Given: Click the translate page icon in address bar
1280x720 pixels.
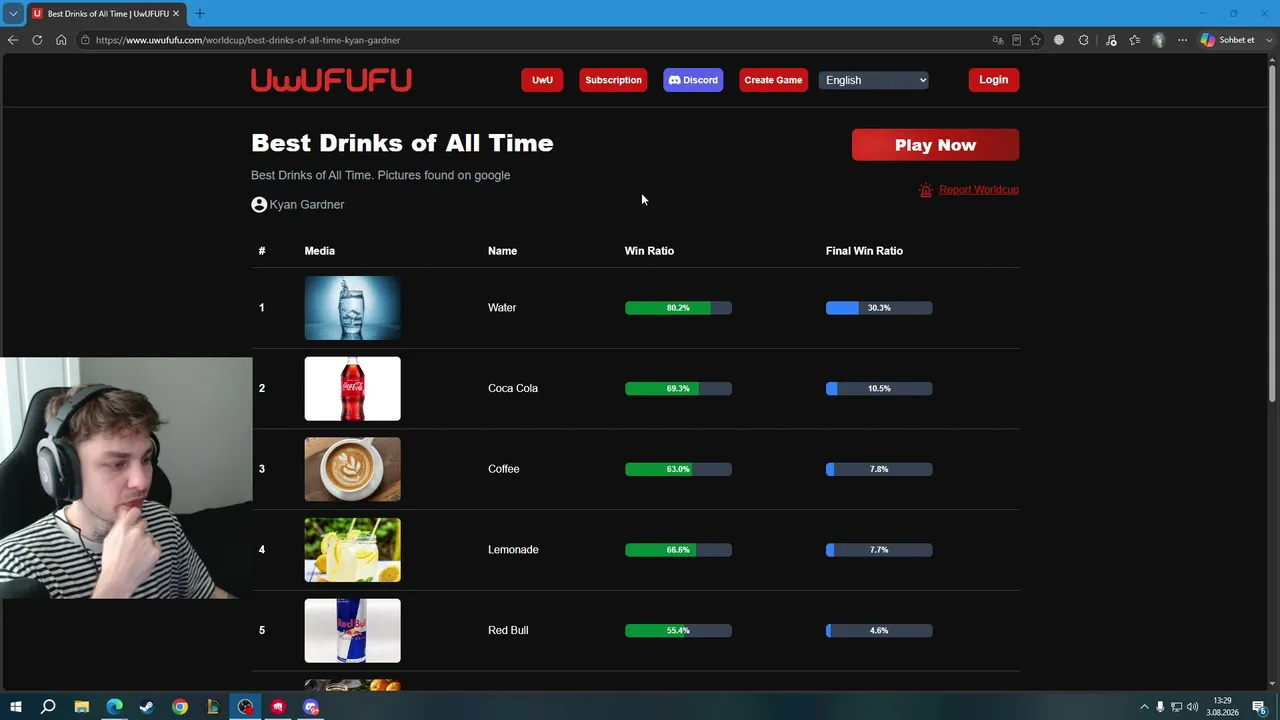Looking at the screenshot, I should tap(997, 40).
